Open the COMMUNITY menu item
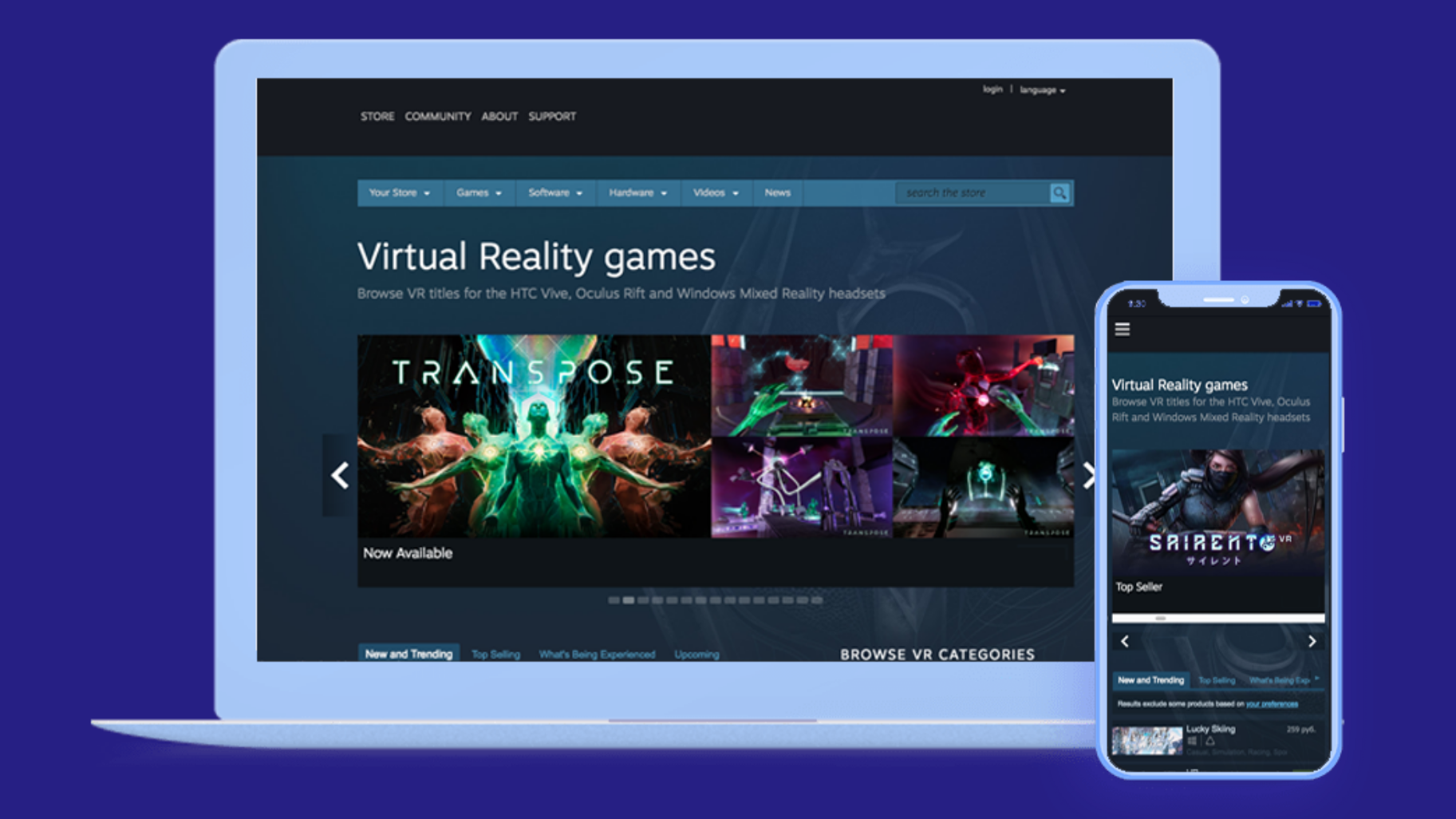Screen dimensions: 1456x819 pyautogui.click(x=437, y=117)
